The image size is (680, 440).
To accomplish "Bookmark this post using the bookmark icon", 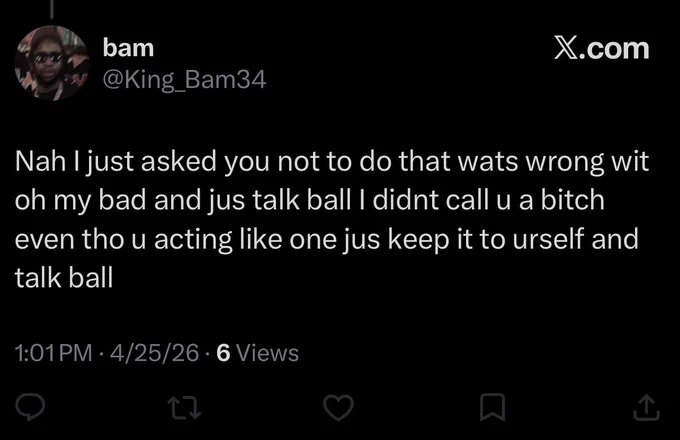I will pos(493,407).
